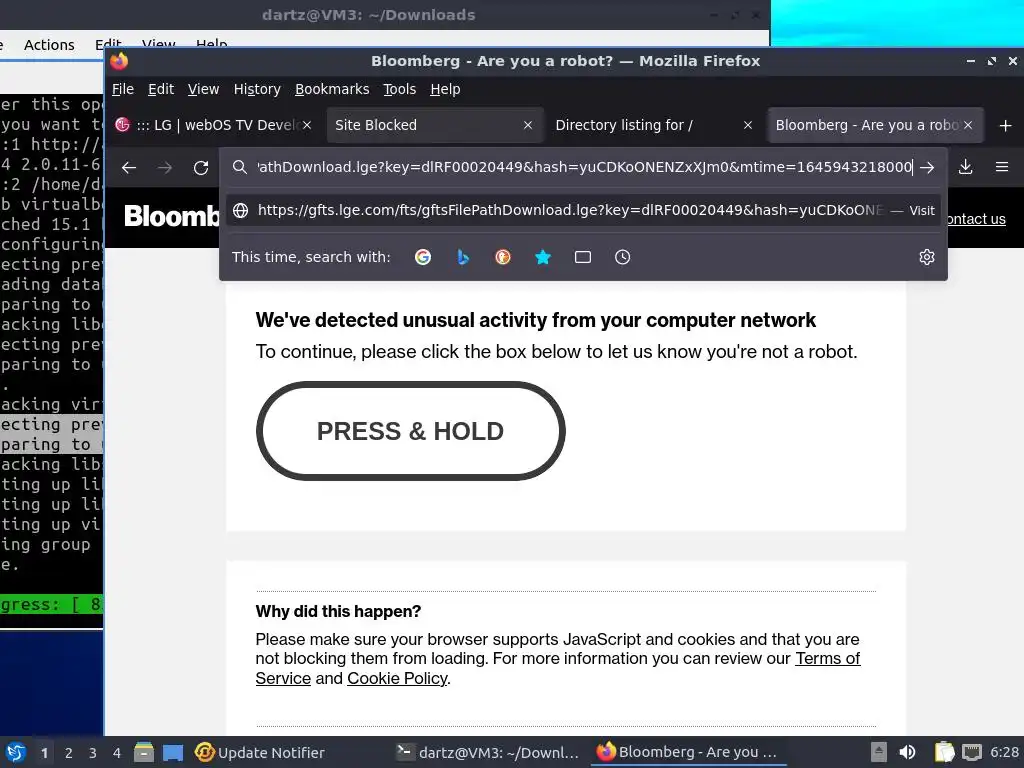Image resolution: width=1024 pixels, height=768 pixels.
Task: Open the Firefox hamburger application menu
Action: click(x=1002, y=167)
